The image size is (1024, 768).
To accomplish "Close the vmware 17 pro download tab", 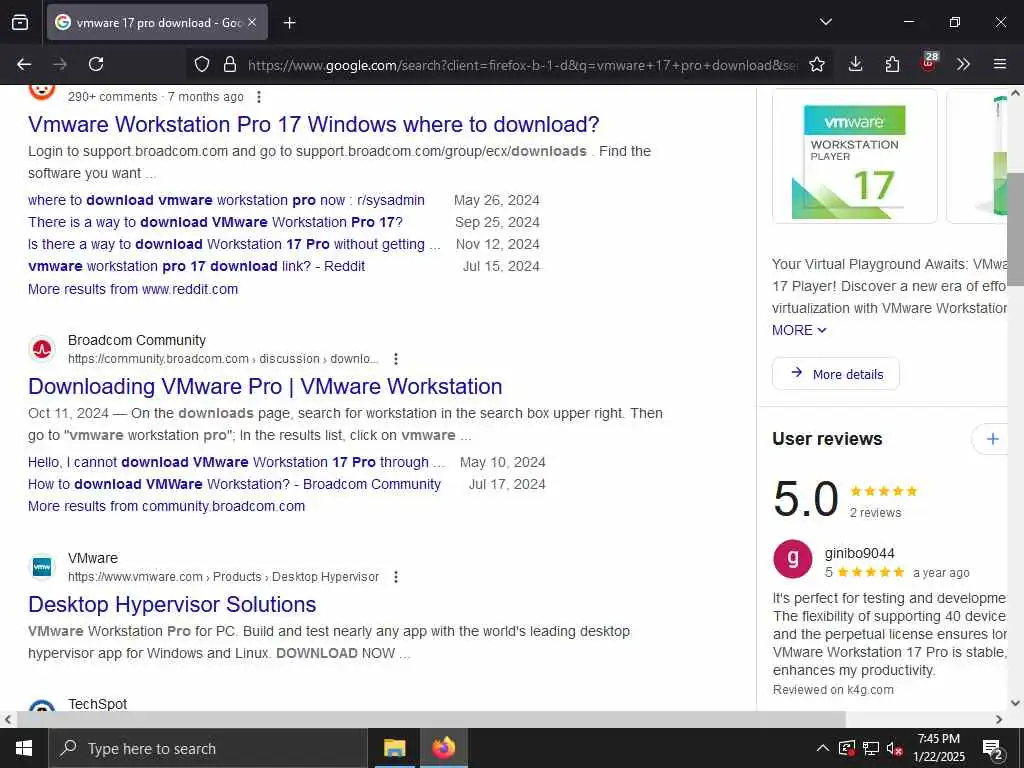I will pyautogui.click(x=252, y=22).
